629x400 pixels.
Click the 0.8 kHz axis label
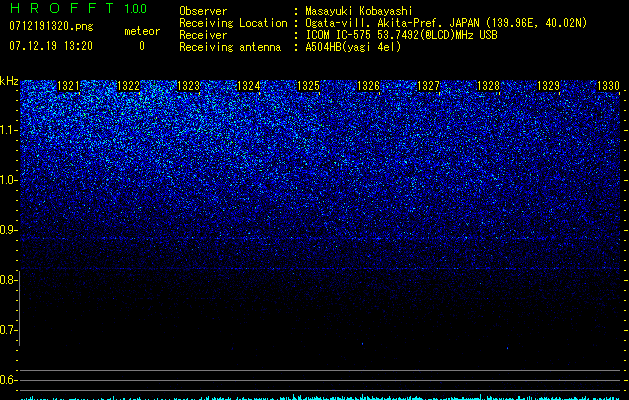point(8,280)
